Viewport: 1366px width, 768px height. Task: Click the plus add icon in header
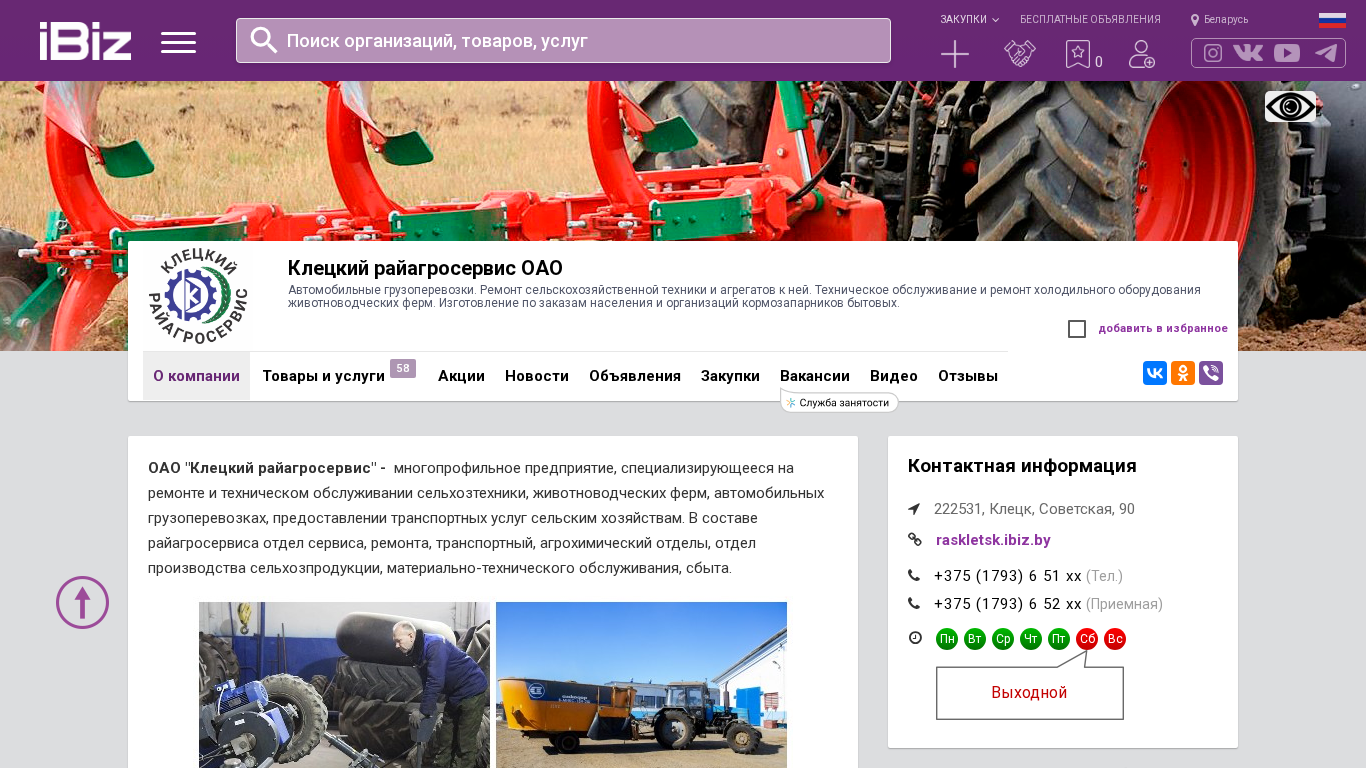[955, 54]
